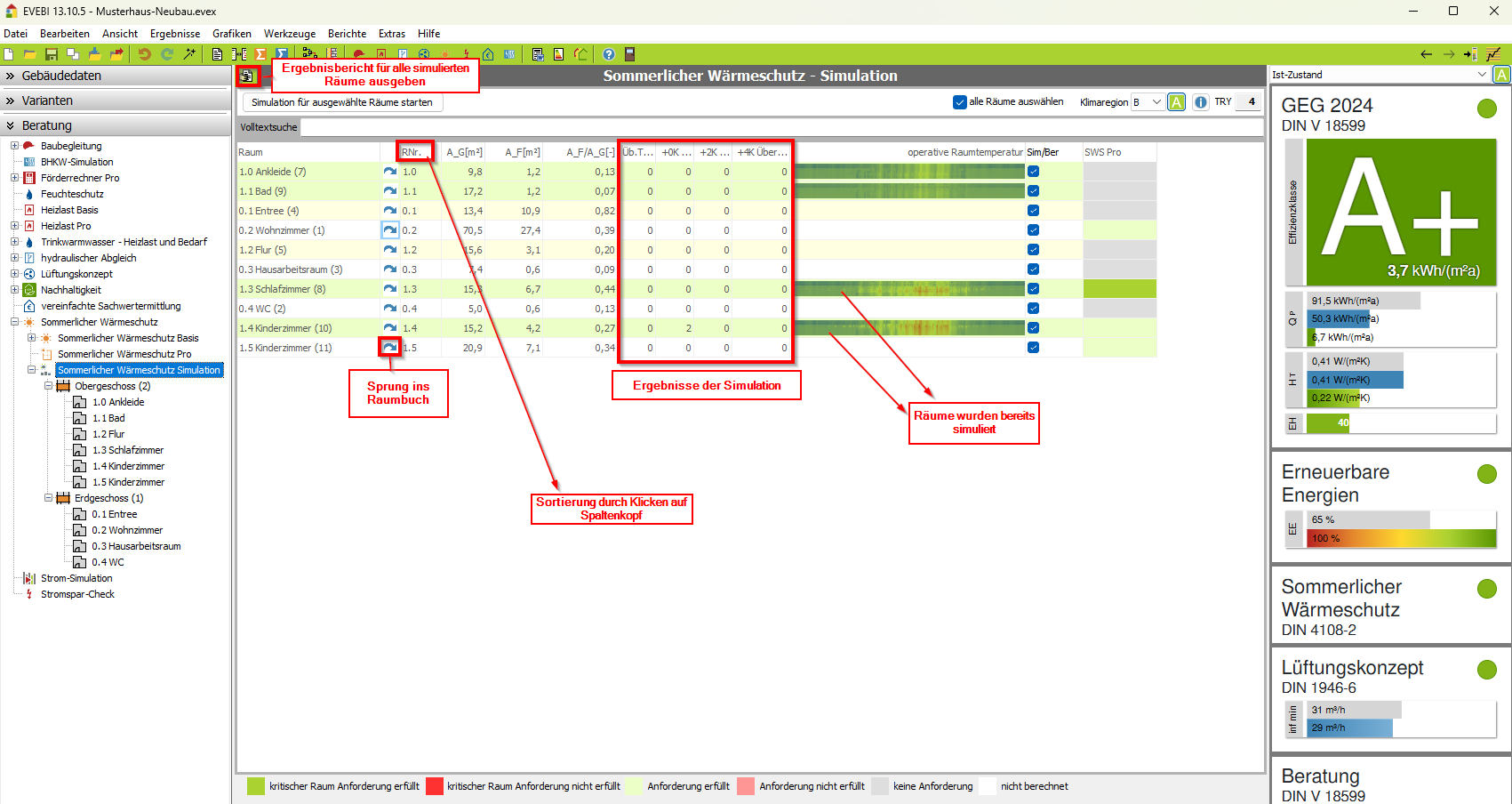1512x804 pixels.
Task: Open the Berichte menu
Action: [x=347, y=34]
